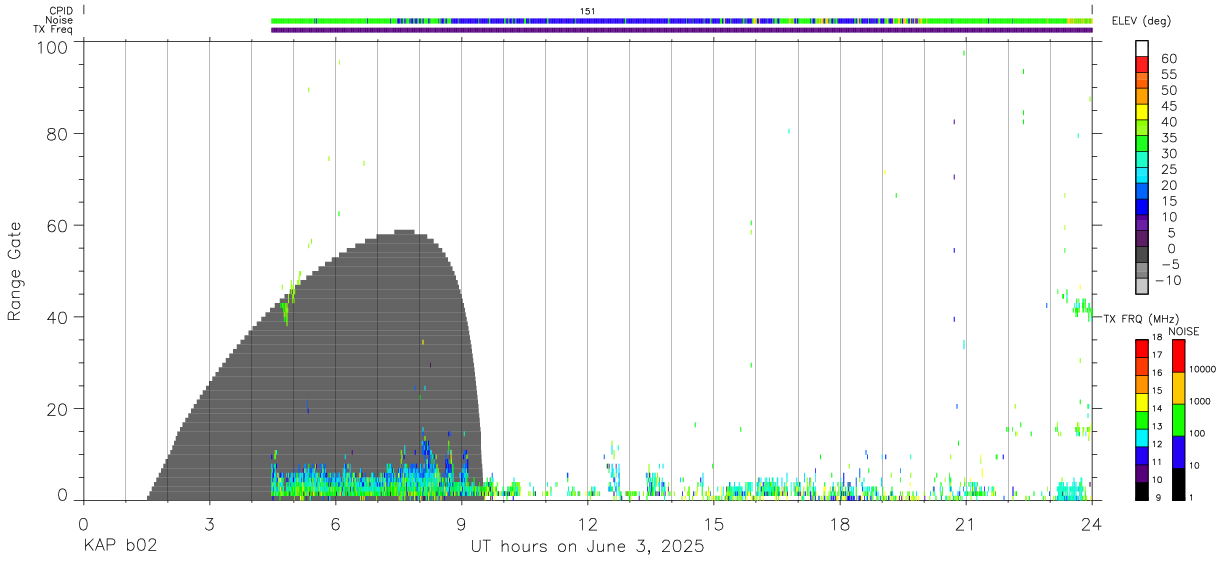Click the red top swatch of NOISE colorbar
The height and width of the screenshot is (567, 1228).
tap(1178, 356)
